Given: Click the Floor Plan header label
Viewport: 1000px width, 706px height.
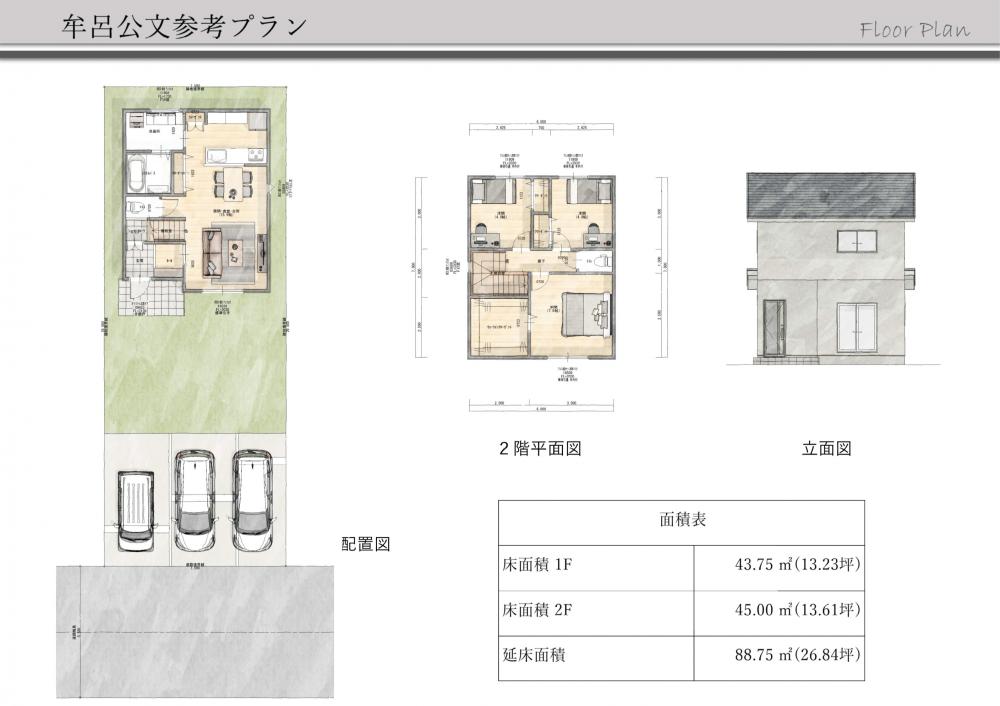Looking at the screenshot, I should [914, 29].
